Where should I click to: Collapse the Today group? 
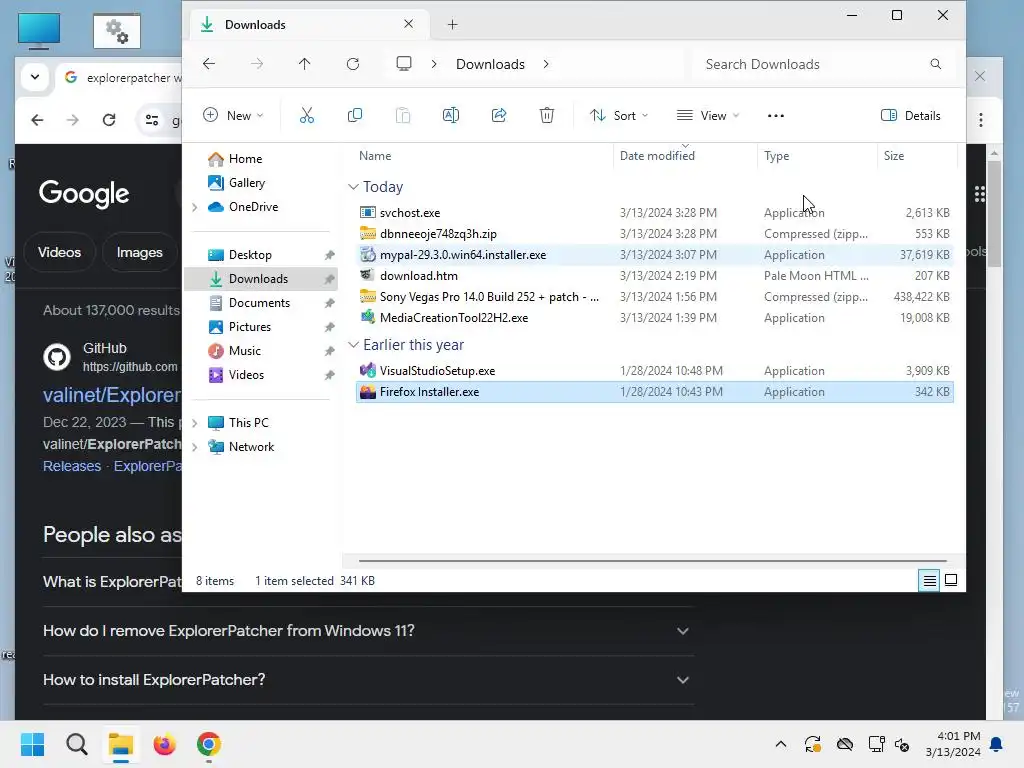pos(353,187)
